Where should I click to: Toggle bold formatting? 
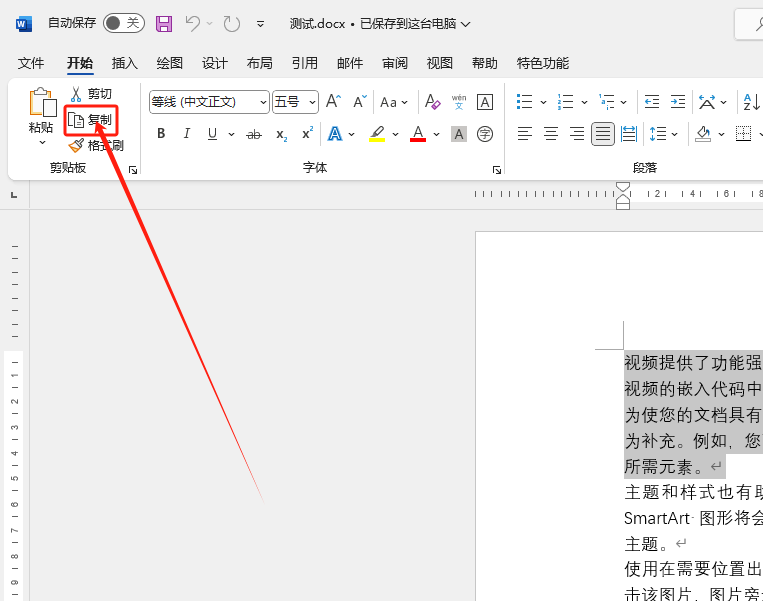(x=161, y=134)
